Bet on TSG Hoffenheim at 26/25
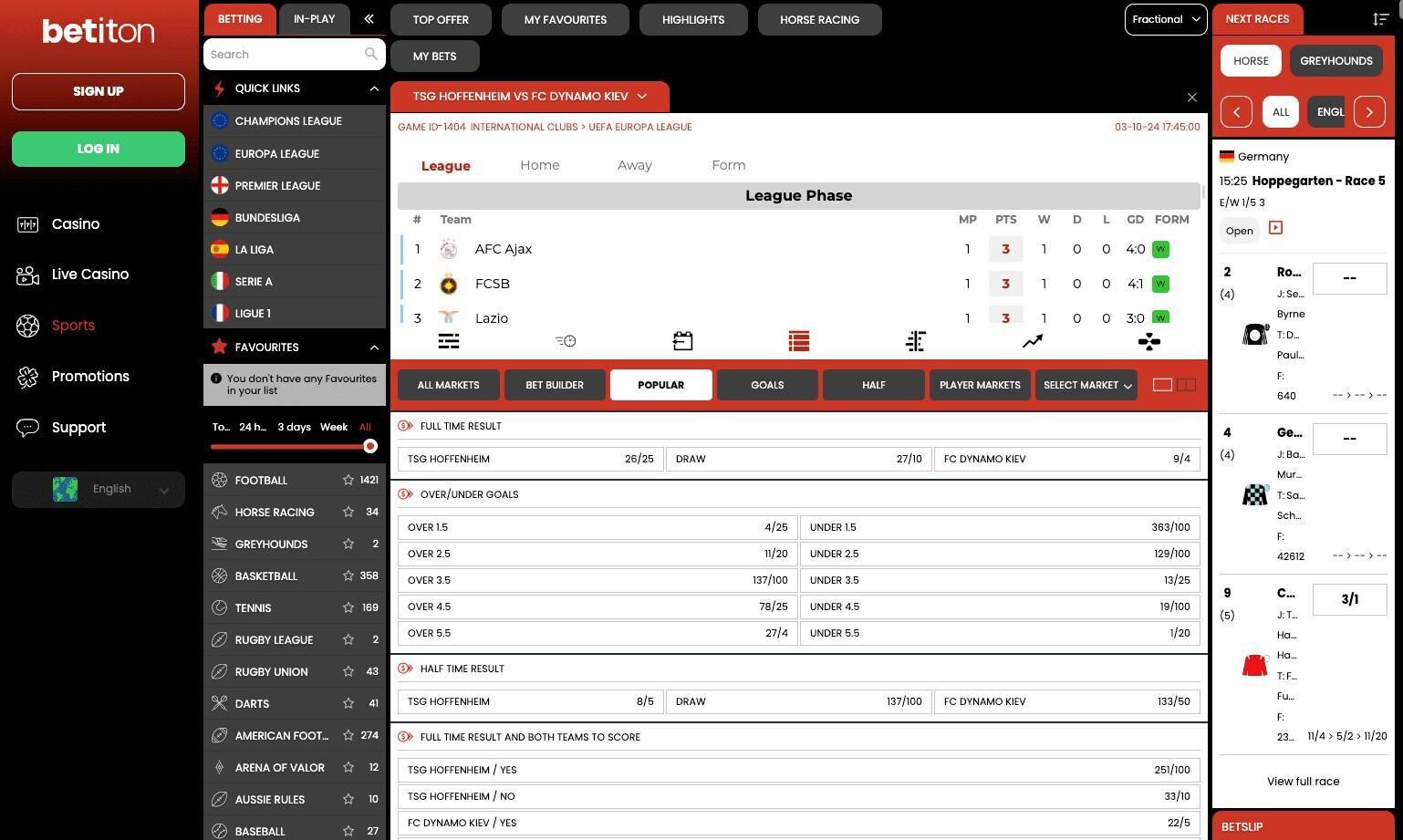This screenshot has width=1403, height=840. click(x=531, y=459)
